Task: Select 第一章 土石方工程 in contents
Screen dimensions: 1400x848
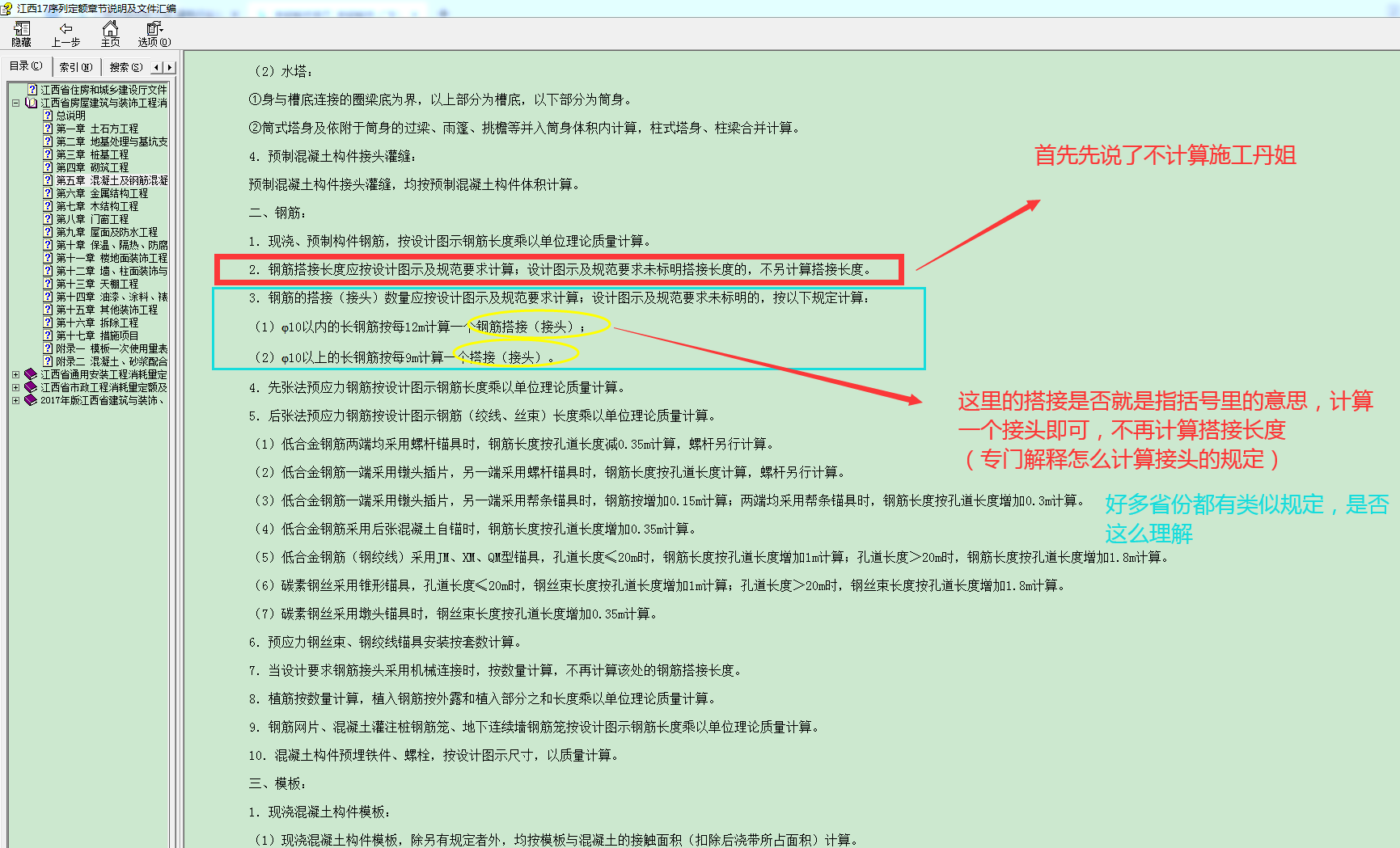Action: click(97, 129)
